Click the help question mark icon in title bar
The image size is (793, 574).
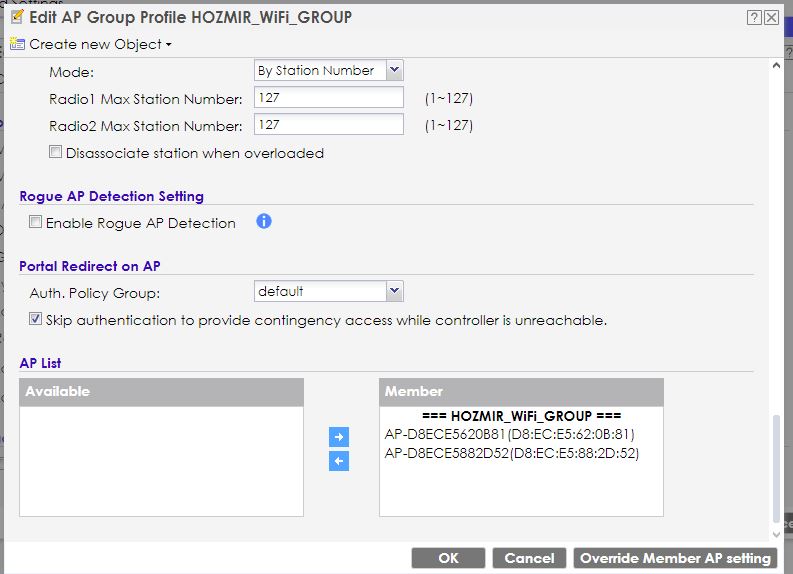754,18
